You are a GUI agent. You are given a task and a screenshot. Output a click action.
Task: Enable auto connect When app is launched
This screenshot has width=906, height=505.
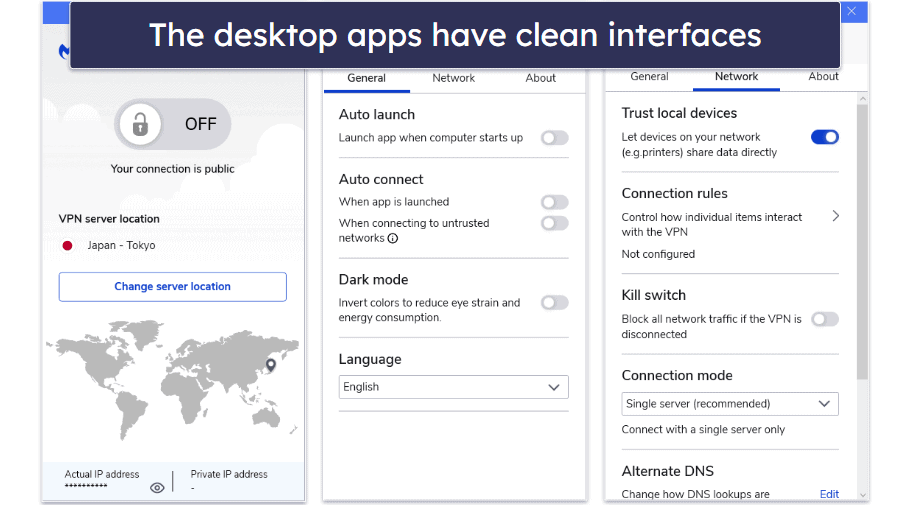[x=555, y=202]
